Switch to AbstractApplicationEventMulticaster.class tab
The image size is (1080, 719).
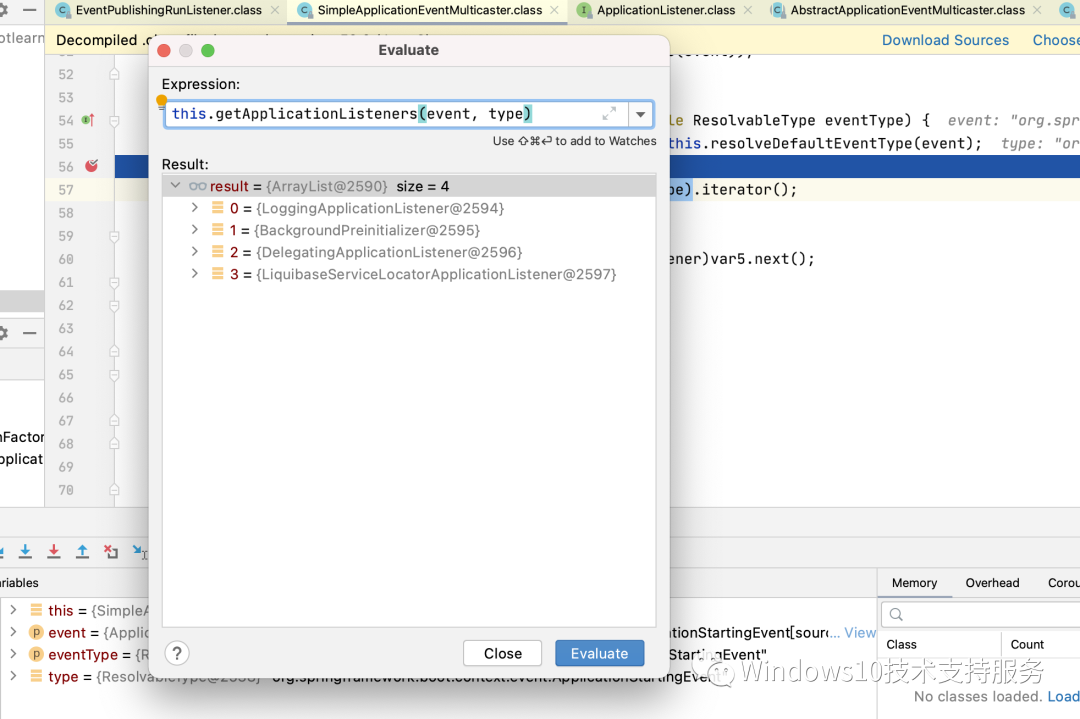[x=907, y=10]
